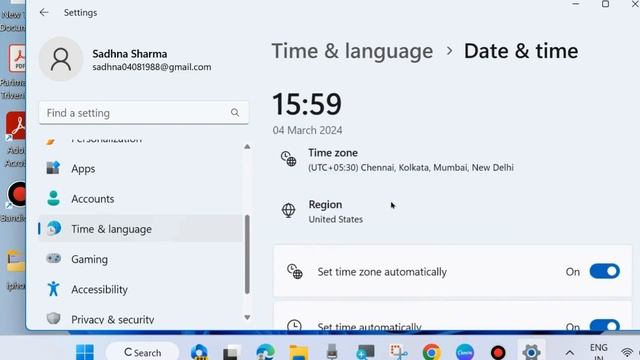Focus the Find a setting search box
Image resolution: width=640 pixels, height=360 pixels.
(x=144, y=113)
